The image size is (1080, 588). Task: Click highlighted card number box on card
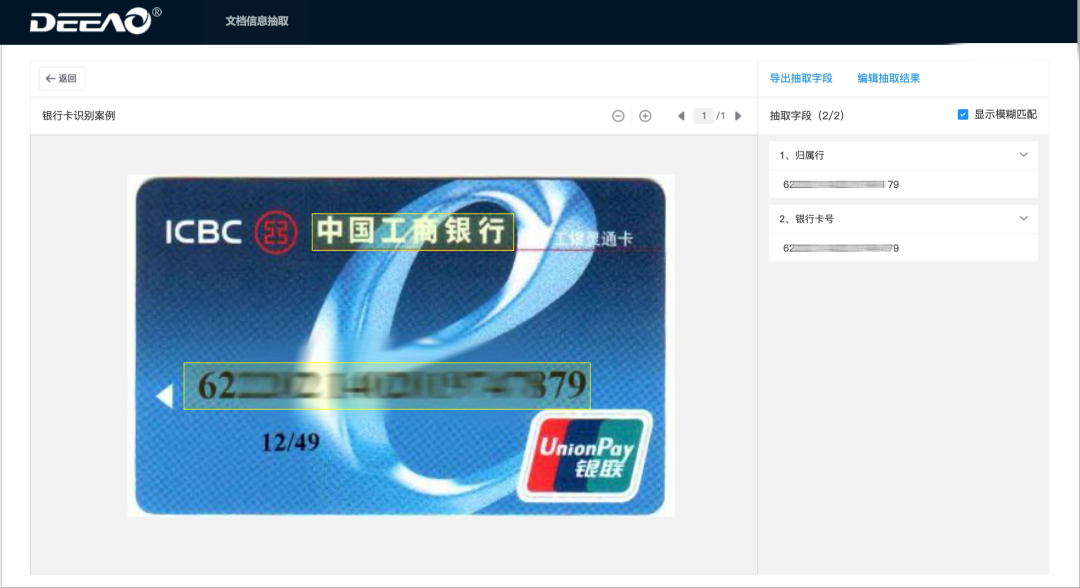tap(387, 386)
